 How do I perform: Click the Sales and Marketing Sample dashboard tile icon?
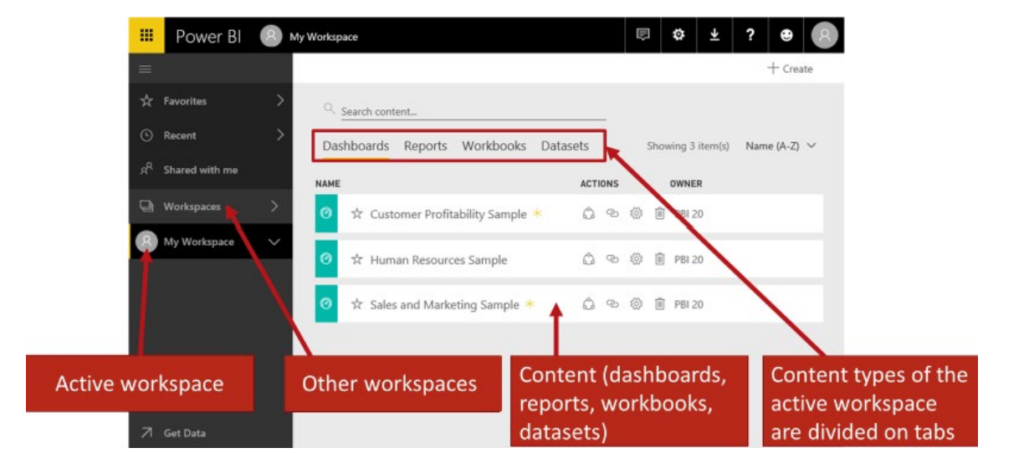pyautogui.click(x=327, y=304)
